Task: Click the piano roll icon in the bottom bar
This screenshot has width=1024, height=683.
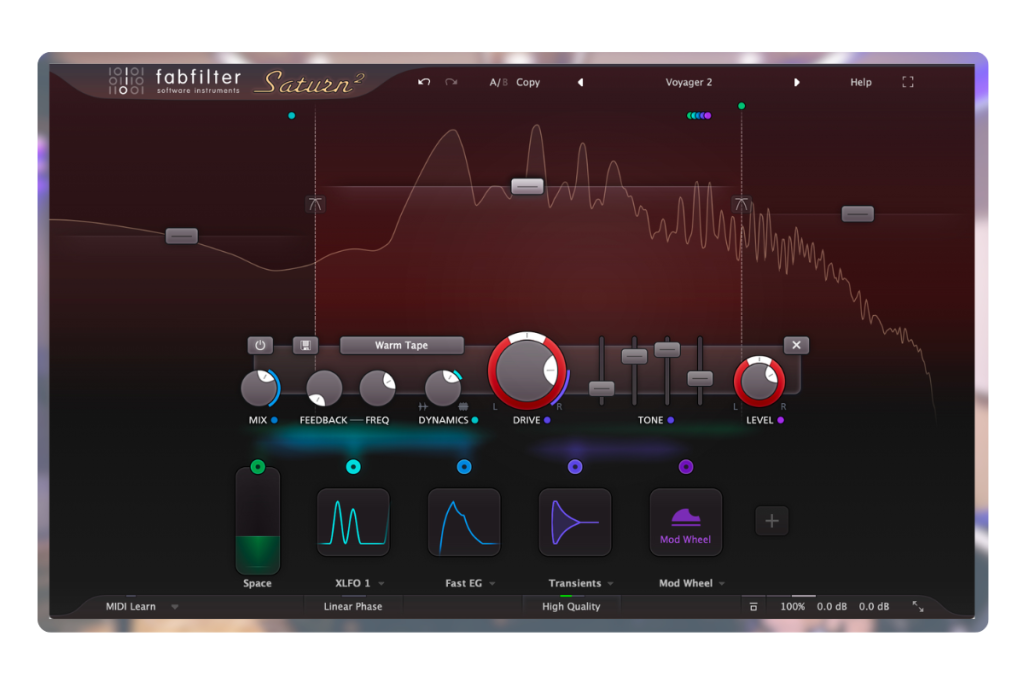Action: [x=753, y=606]
